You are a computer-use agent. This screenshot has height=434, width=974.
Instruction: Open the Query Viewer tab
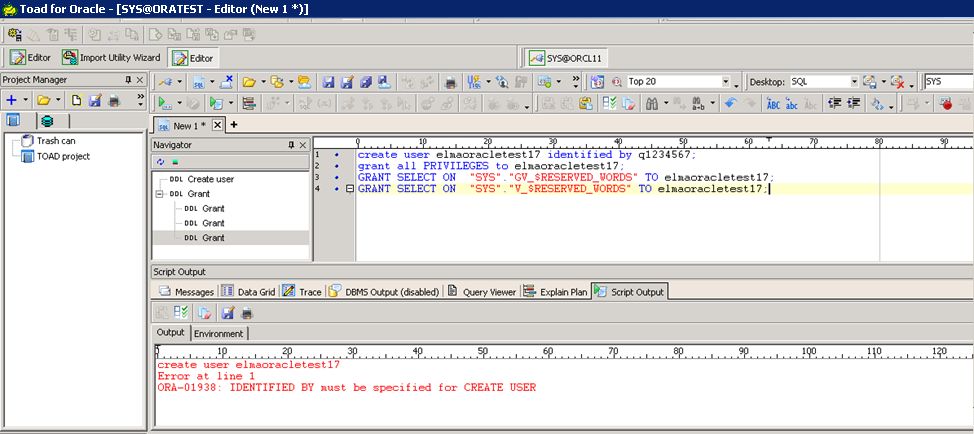[x=482, y=292]
